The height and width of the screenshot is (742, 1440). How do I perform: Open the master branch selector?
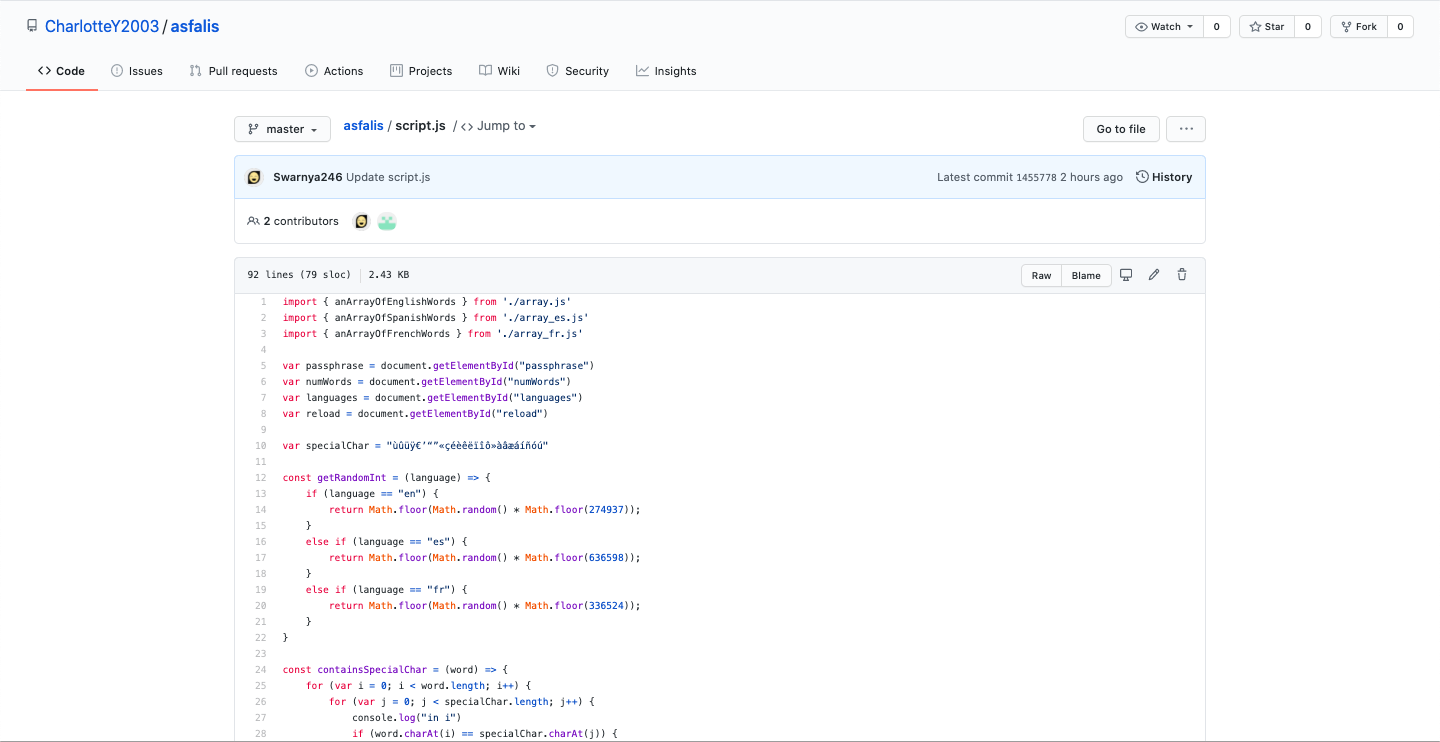point(282,129)
